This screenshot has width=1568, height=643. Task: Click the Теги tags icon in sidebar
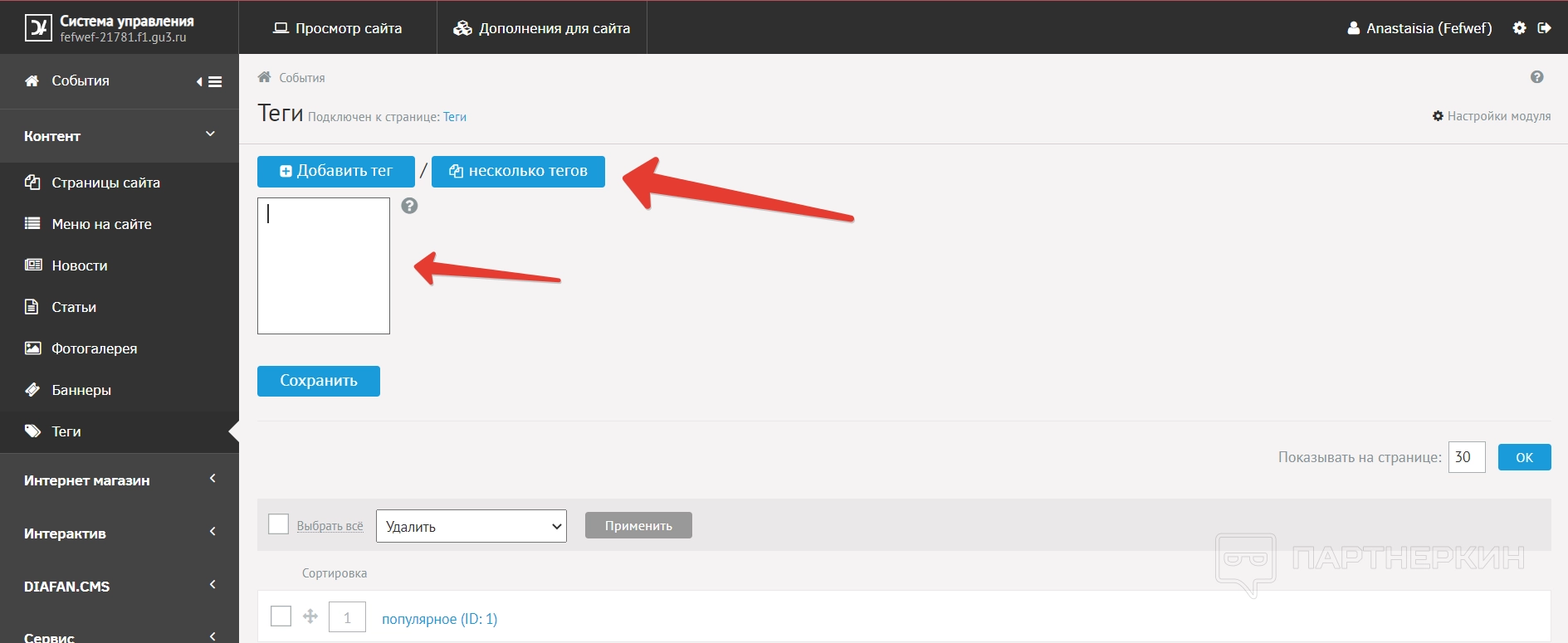32,431
